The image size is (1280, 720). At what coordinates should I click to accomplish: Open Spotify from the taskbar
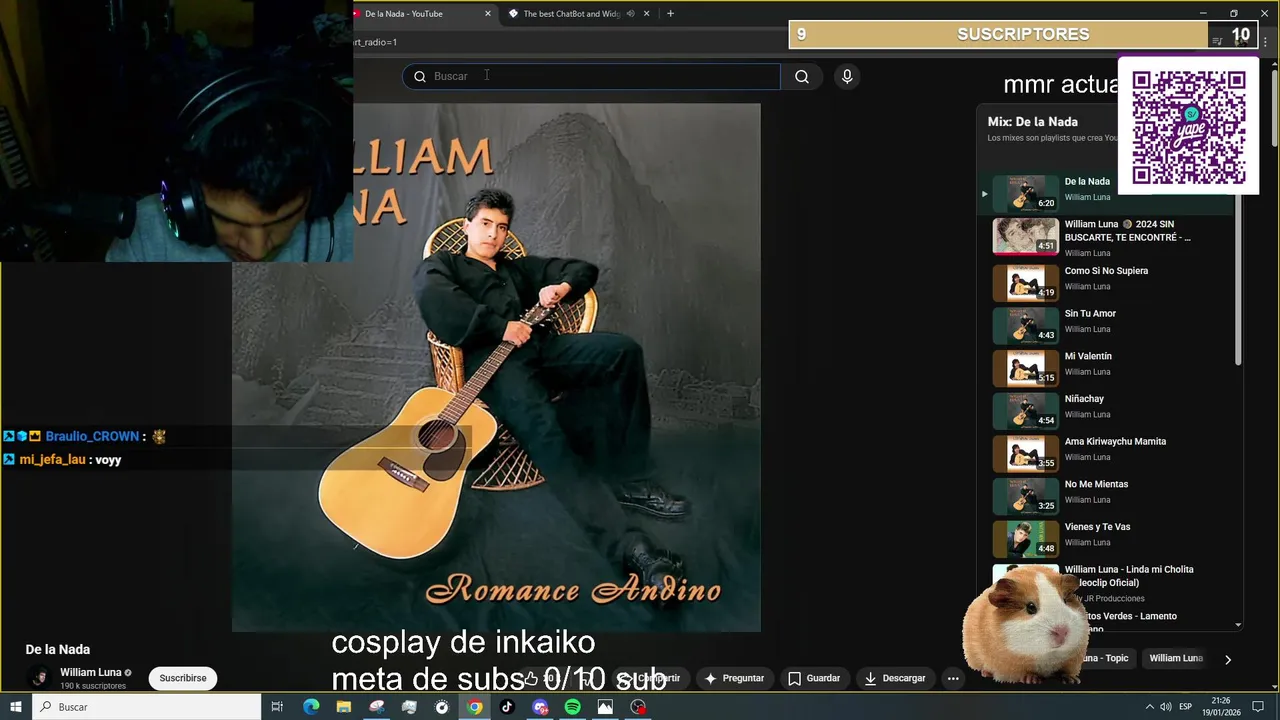[x=573, y=707]
